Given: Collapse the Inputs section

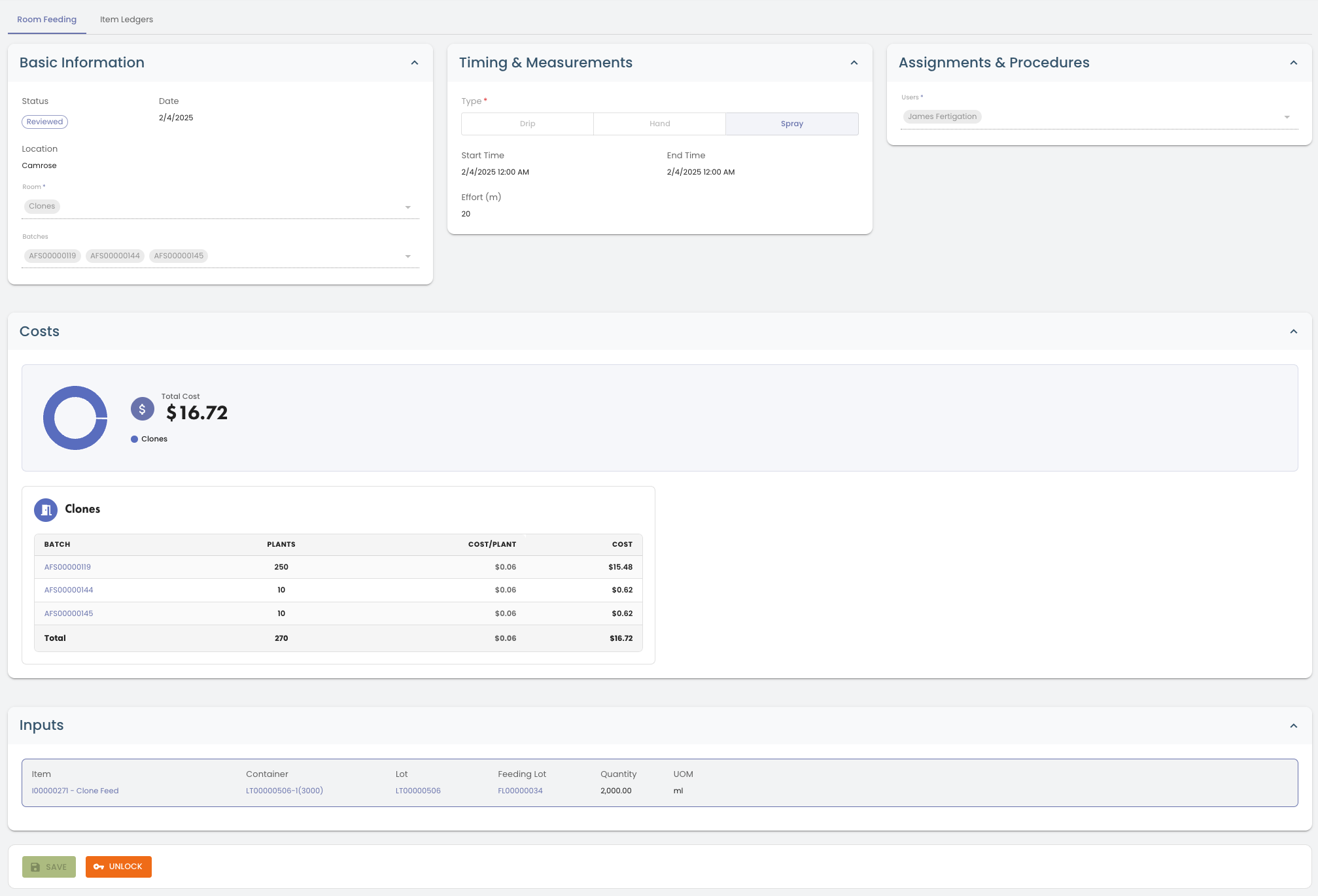Looking at the screenshot, I should point(1293,726).
